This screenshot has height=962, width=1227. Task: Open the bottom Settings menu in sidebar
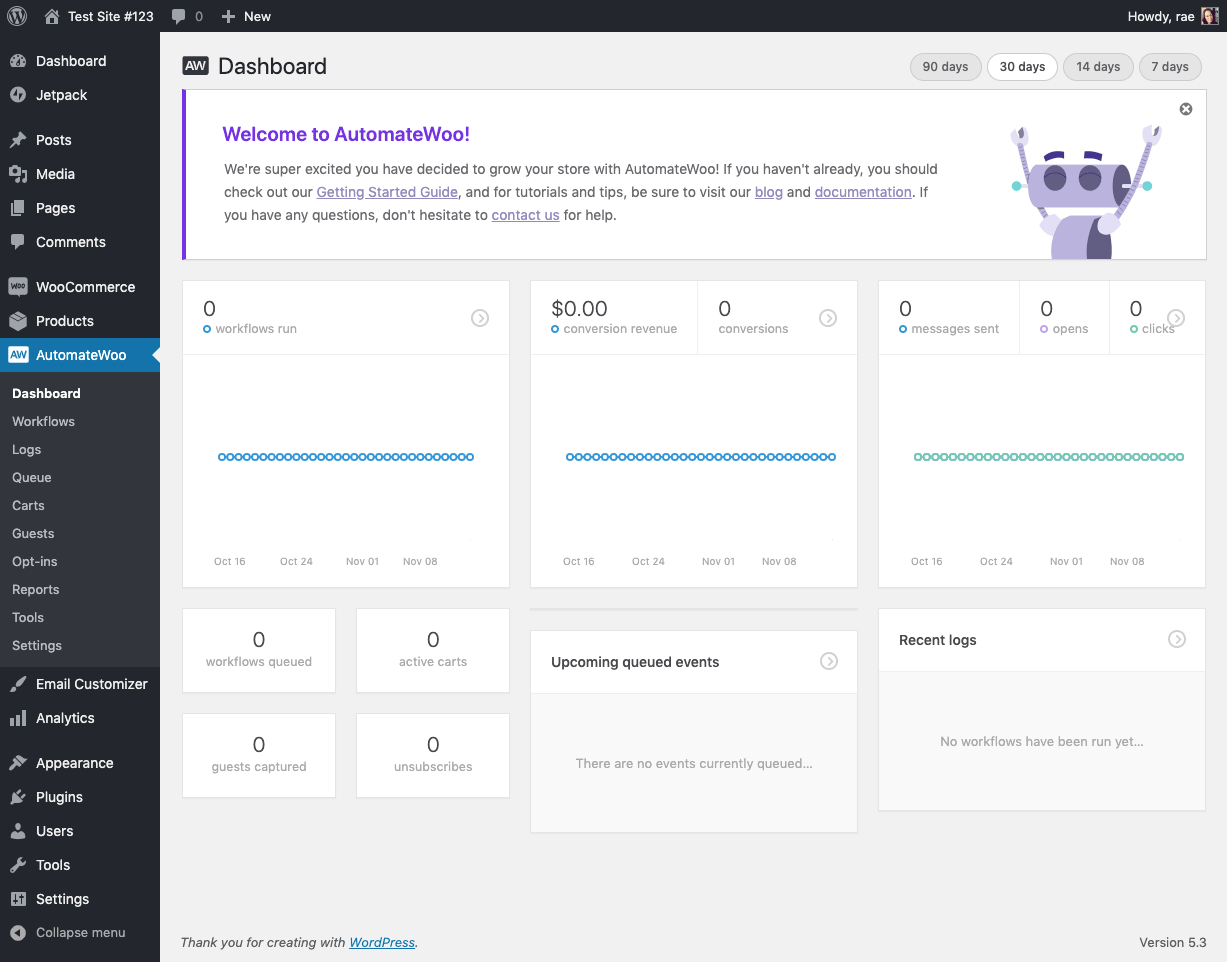(80, 899)
